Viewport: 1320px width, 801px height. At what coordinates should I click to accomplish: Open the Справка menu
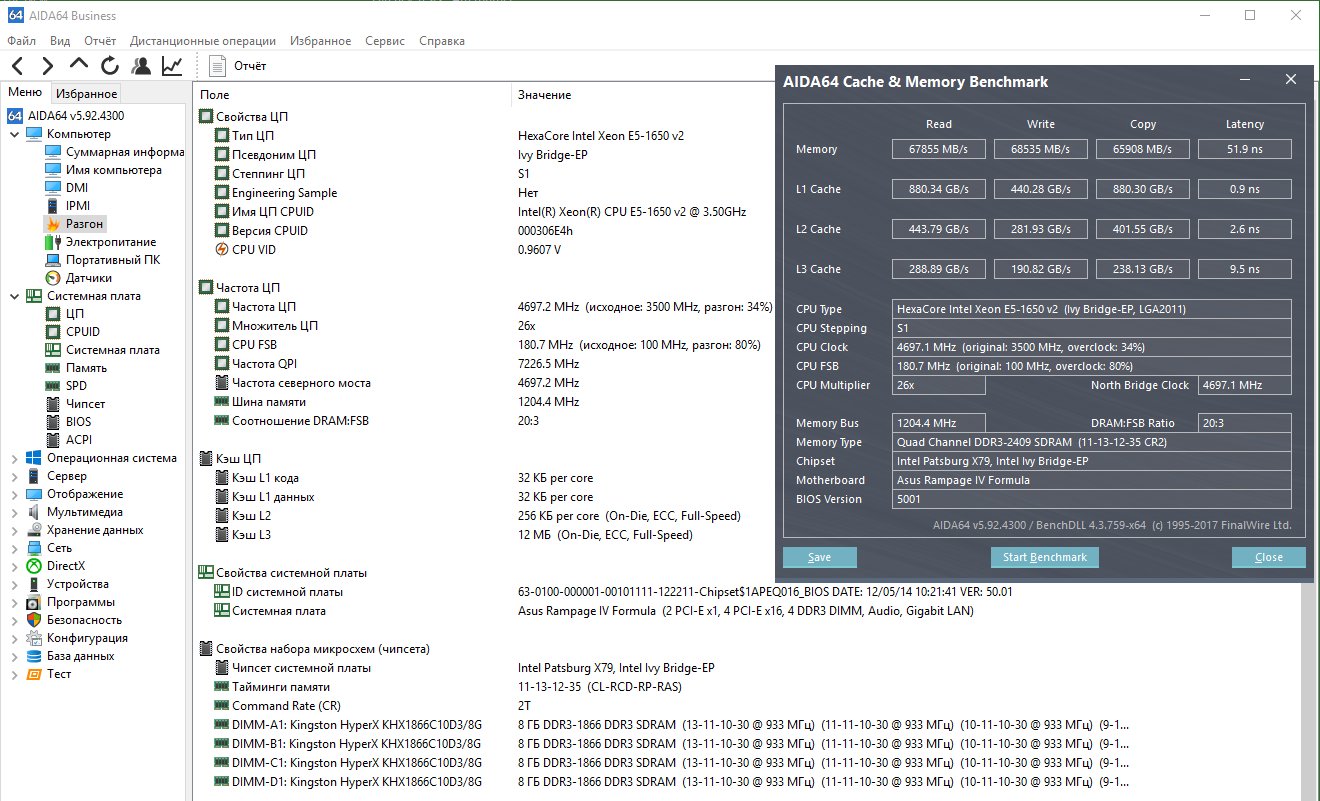(x=442, y=41)
